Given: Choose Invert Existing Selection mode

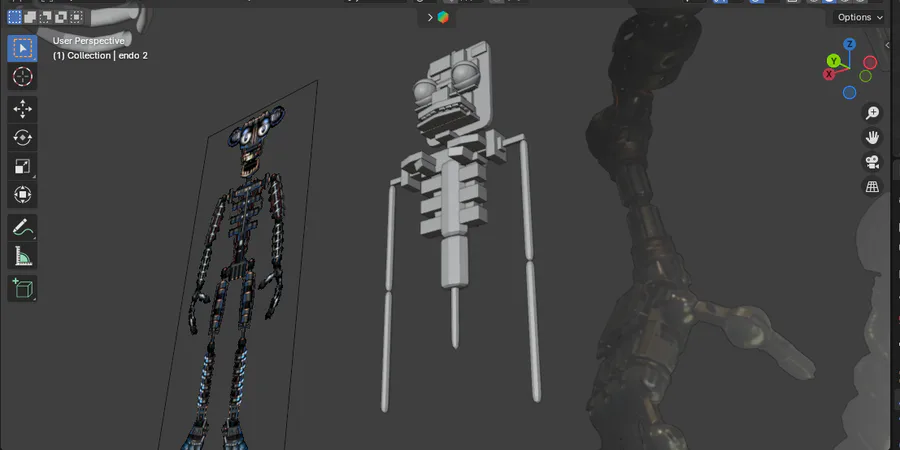Looking at the screenshot, I should 61,17.
